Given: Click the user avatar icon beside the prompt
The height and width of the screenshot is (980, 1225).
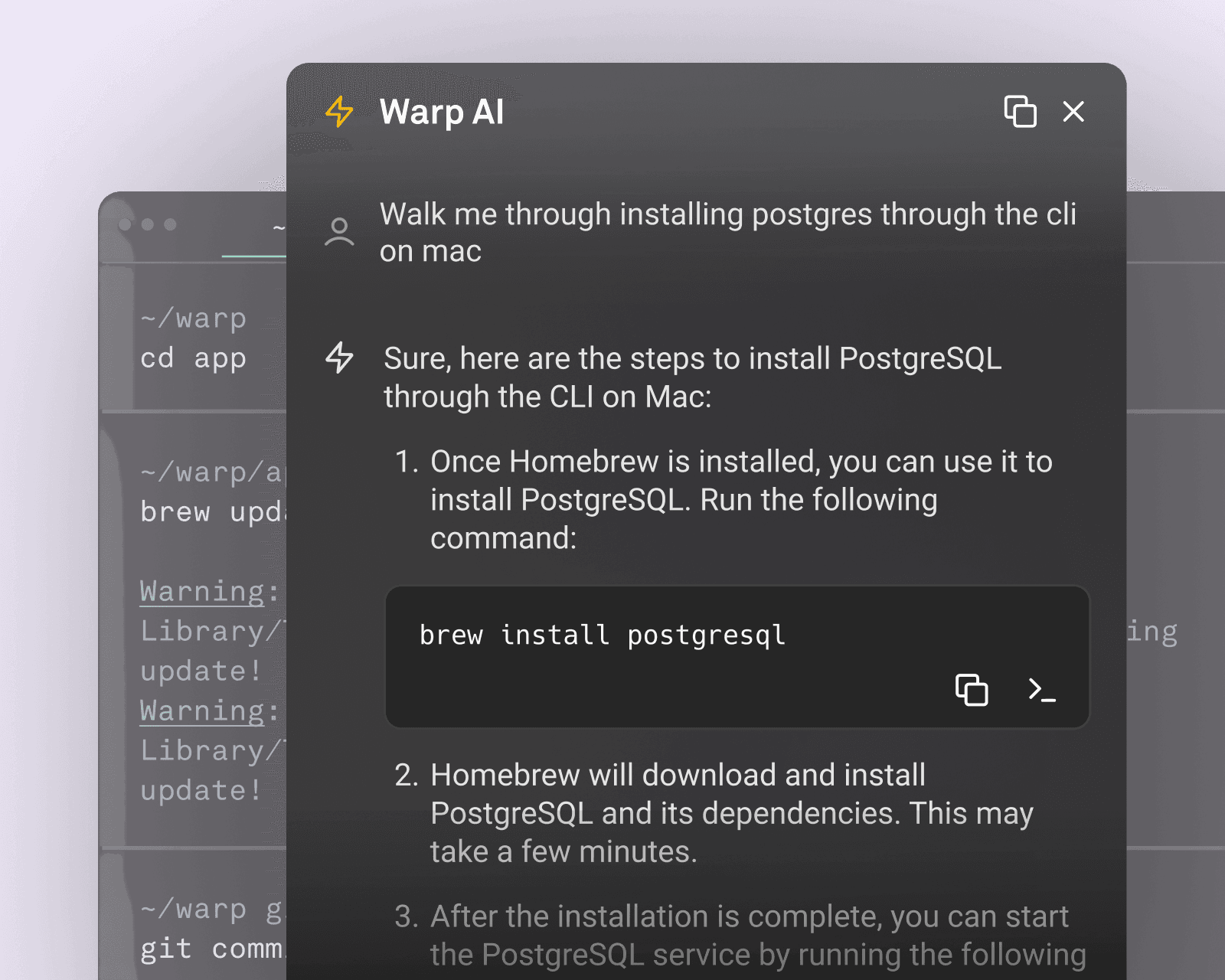Looking at the screenshot, I should [x=339, y=232].
